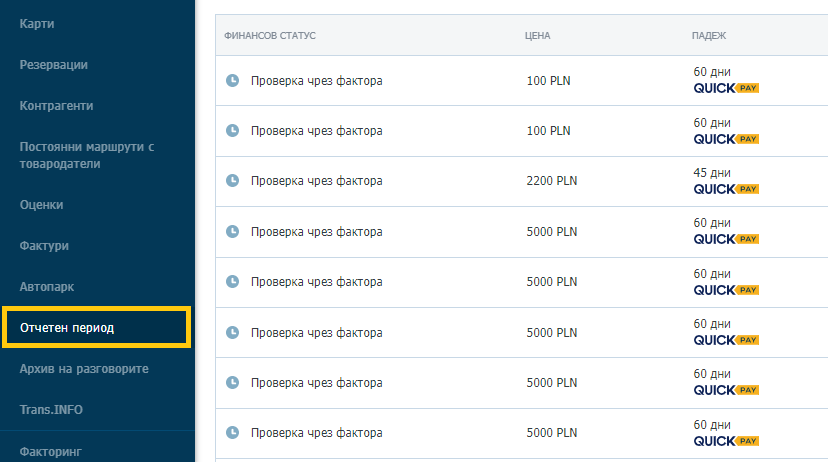Open Резервации menu item
Image resolution: width=828 pixels, height=462 pixels.
[x=53, y=65]
